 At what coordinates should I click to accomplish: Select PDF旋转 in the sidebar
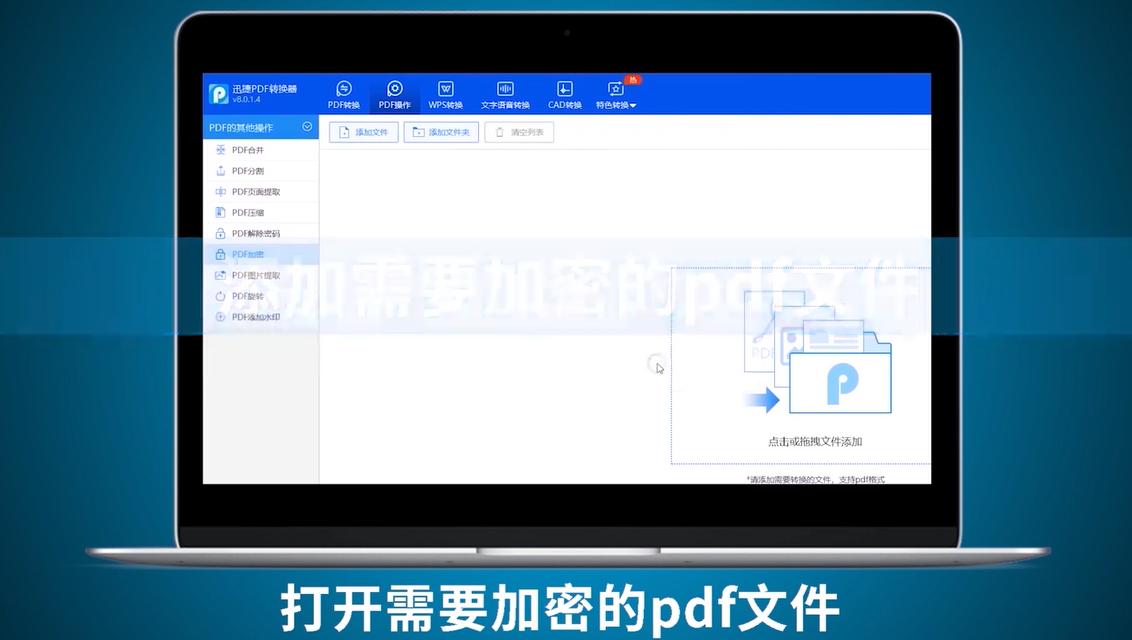click(x=261, y=297)
